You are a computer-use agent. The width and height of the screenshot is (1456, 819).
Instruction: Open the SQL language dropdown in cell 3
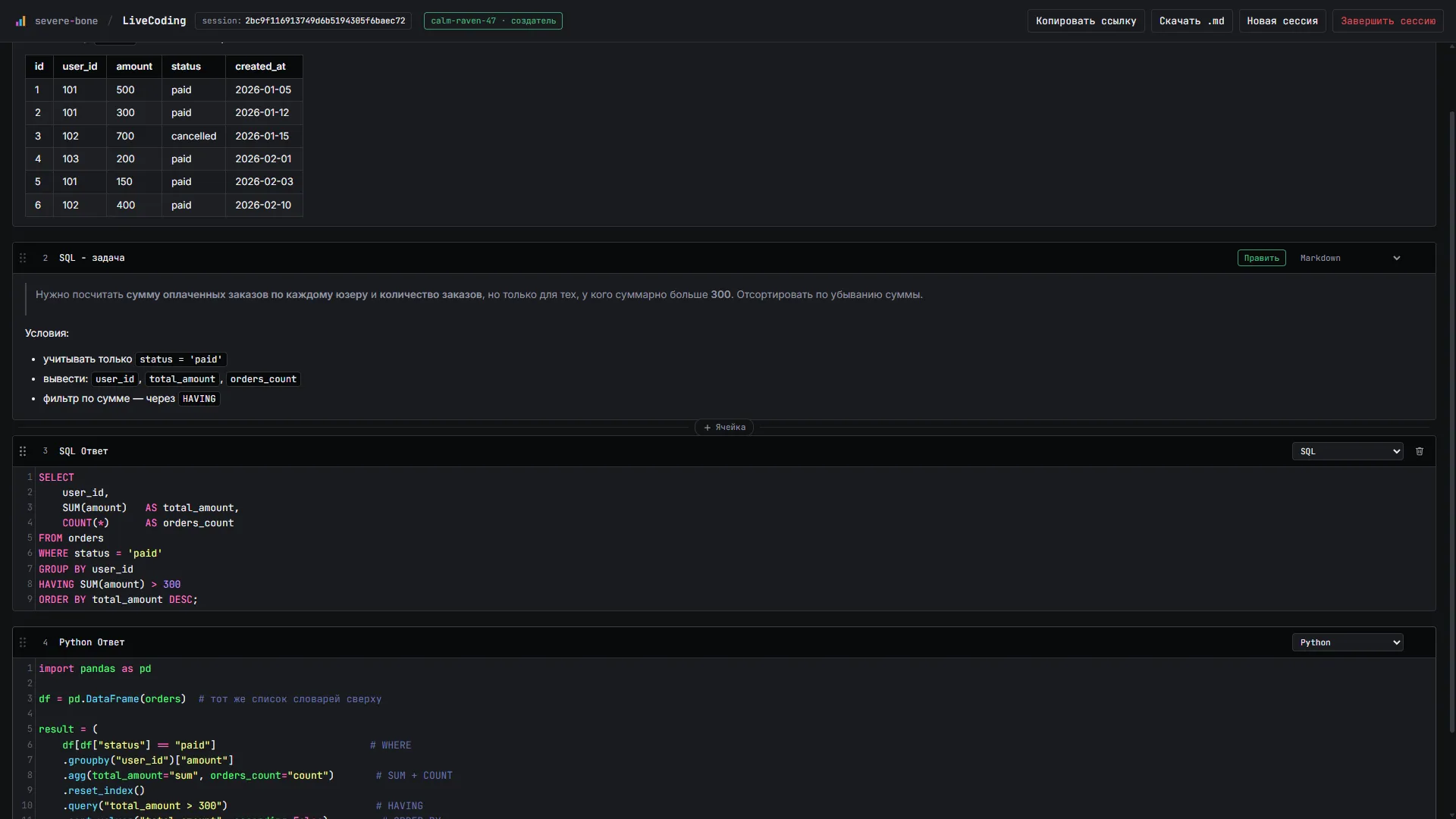pyautogui.click(x=1348, y=451)
